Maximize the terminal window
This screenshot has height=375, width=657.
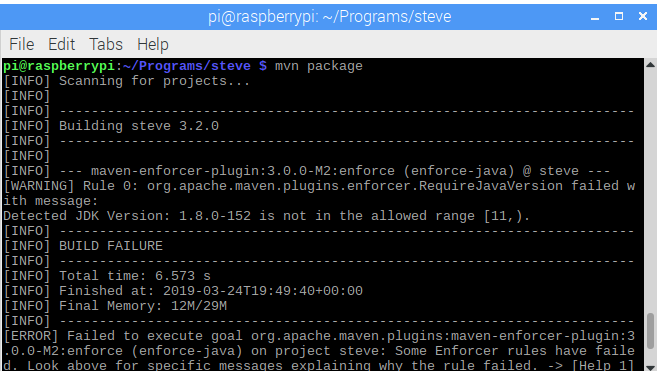(x=619, y=16)
